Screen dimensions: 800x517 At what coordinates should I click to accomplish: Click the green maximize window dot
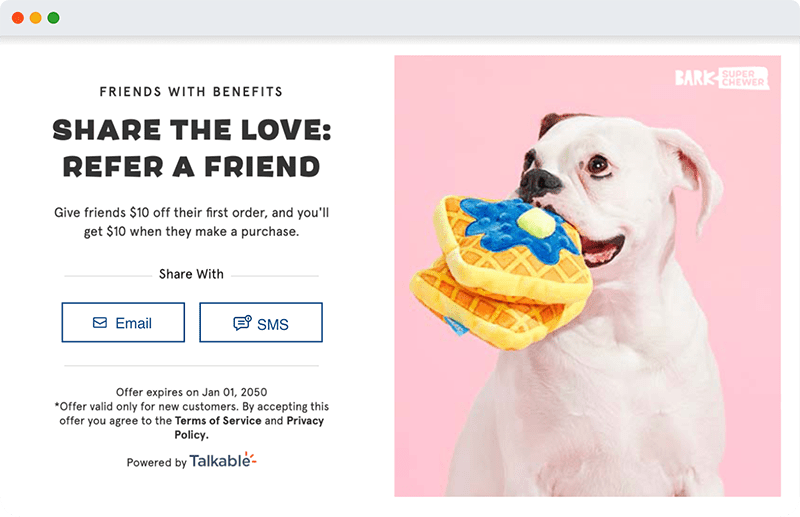(x=54, y=18)
